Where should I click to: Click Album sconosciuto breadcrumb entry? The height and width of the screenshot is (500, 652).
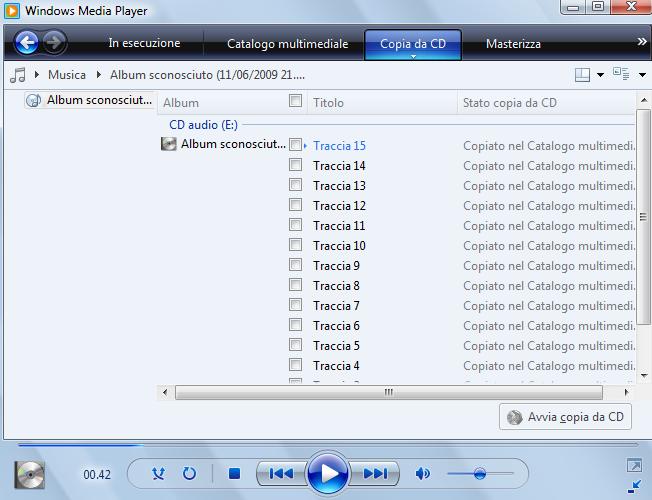pos(207,75)
